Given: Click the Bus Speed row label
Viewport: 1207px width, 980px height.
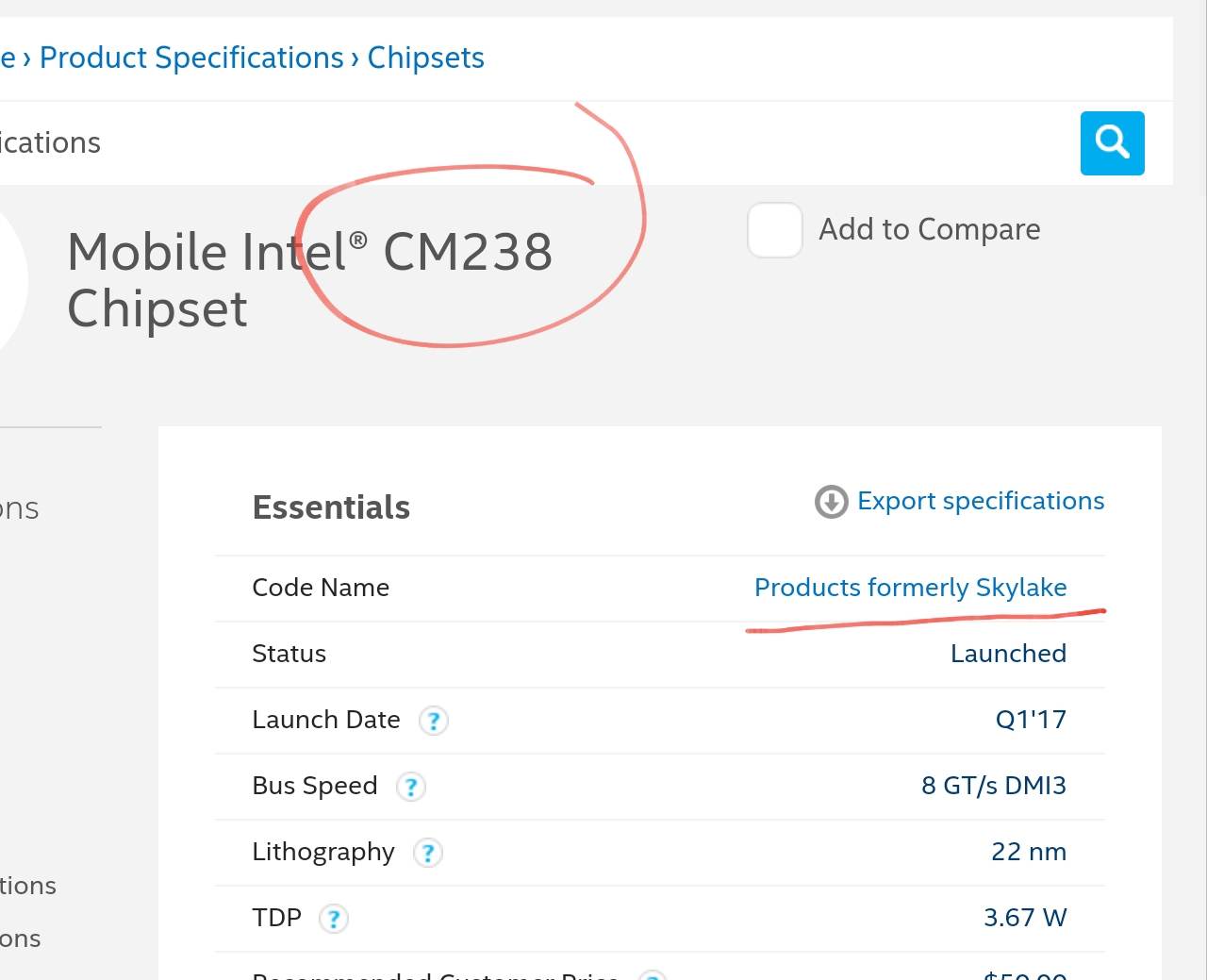Looking at the screenshot, I should click(315, 786).
